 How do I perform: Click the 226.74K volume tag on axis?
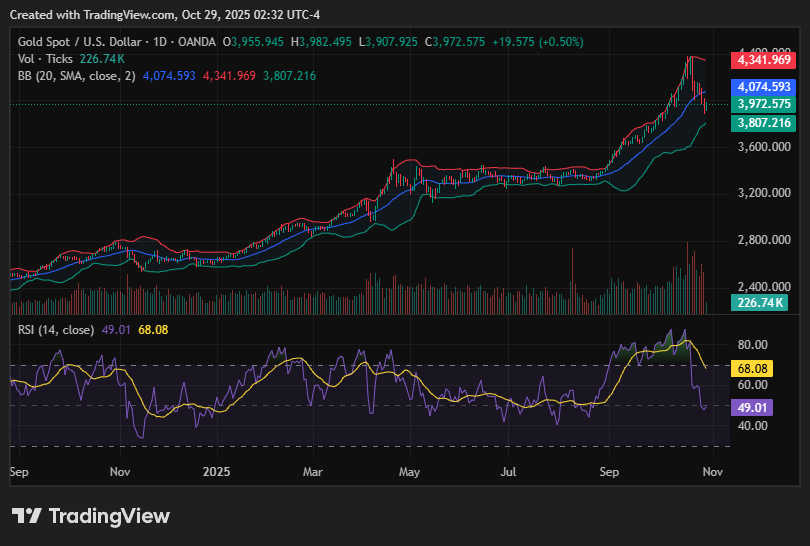pos(759,302)
